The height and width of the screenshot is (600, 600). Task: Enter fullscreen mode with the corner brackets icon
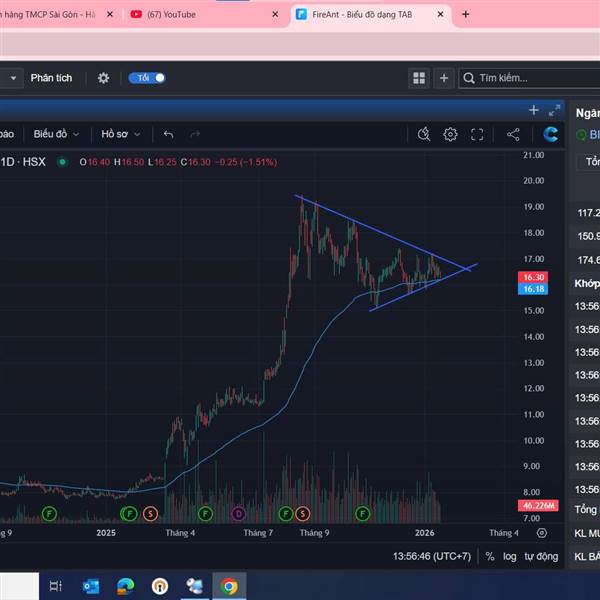[x=477, y=134]
